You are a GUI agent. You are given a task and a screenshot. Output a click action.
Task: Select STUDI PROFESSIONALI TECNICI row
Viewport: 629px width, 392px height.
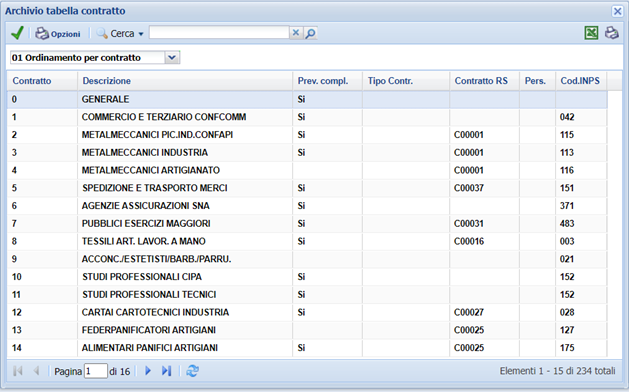[307, 295]
